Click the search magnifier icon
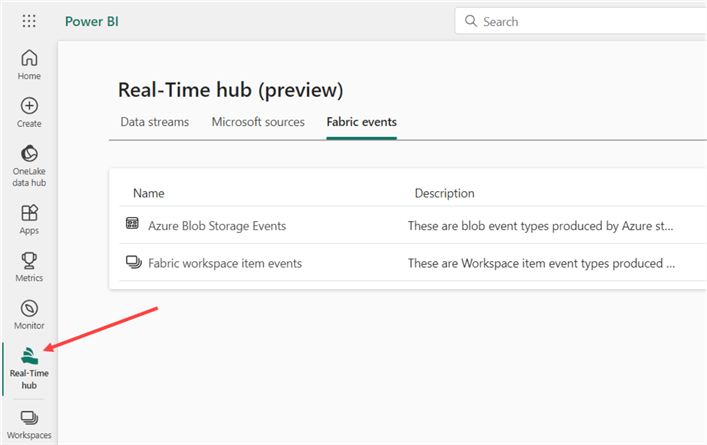Screen dimensions: 707x445 471,21
